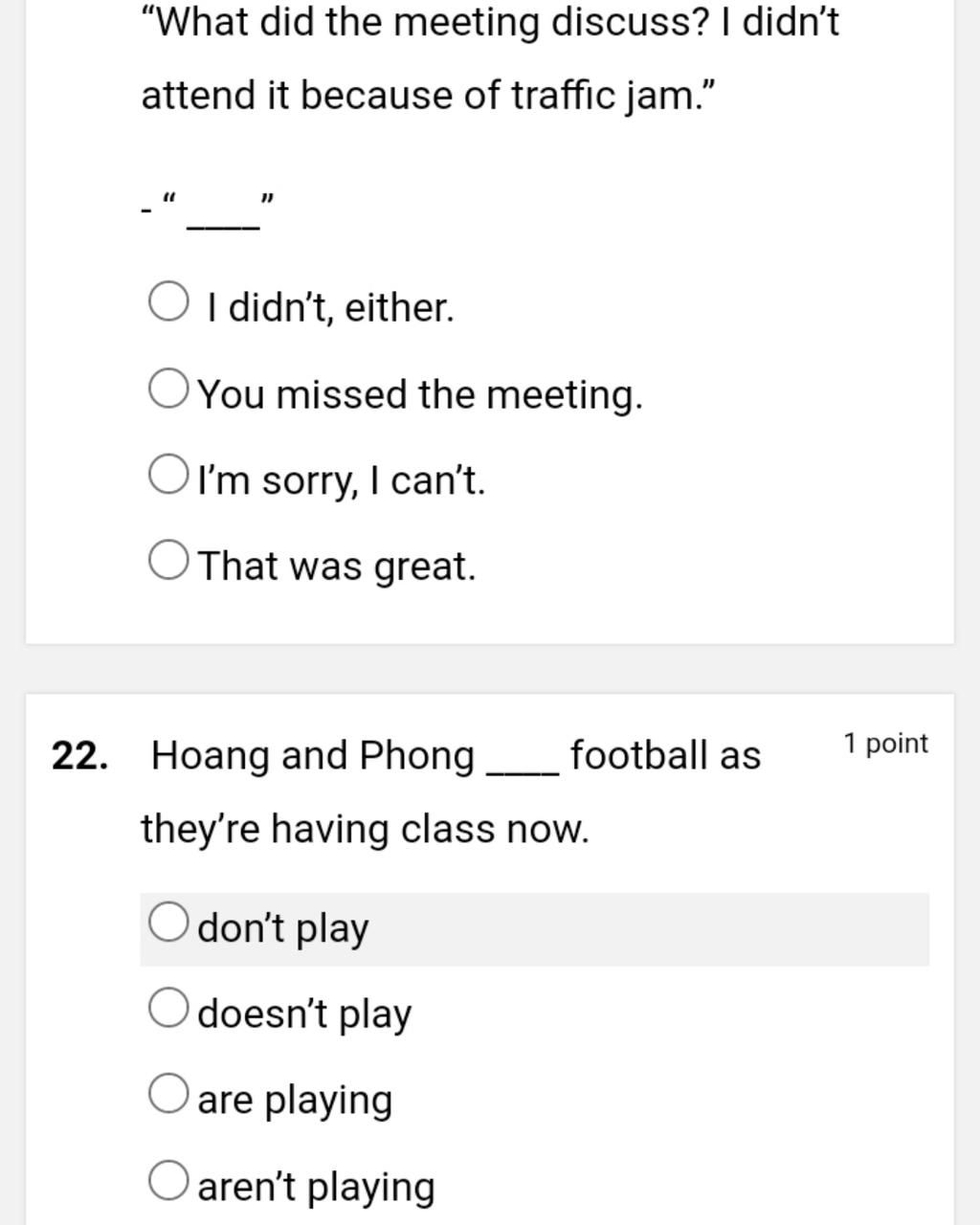
Task: Click the "You missed the meeting." answer text
Action: pos(420,394)
